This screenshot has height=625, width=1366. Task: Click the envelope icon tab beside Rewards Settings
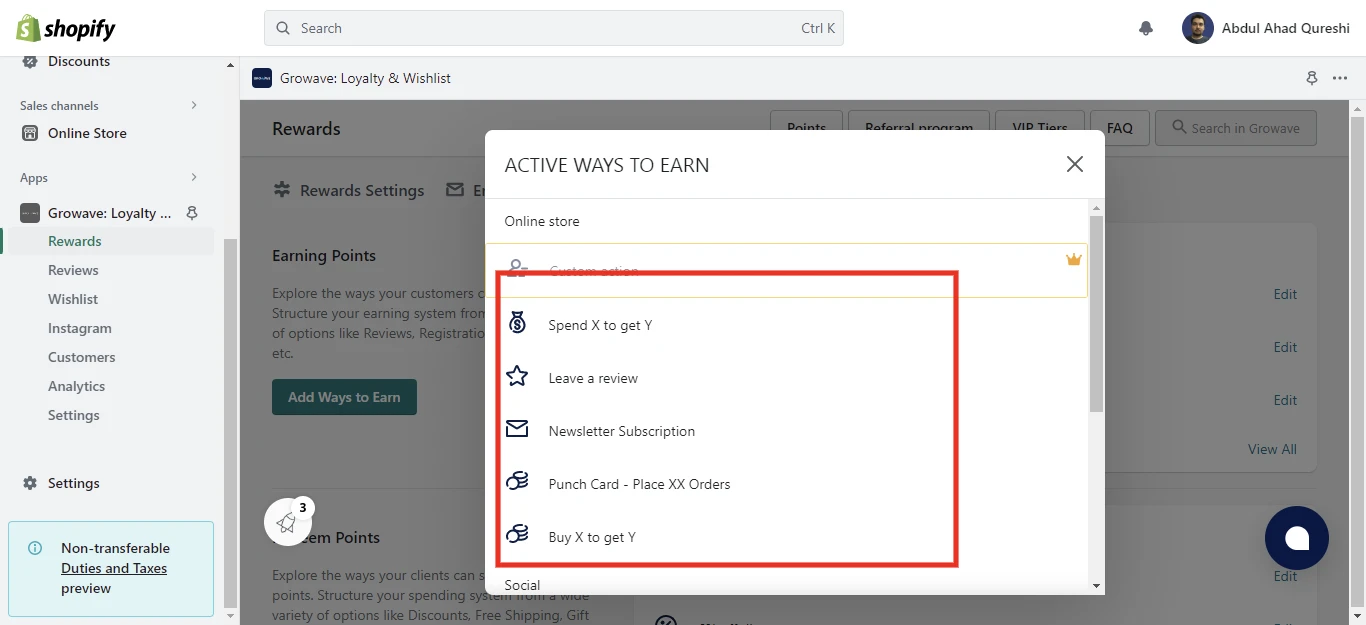pyautogui.click(x=455, y=190)
